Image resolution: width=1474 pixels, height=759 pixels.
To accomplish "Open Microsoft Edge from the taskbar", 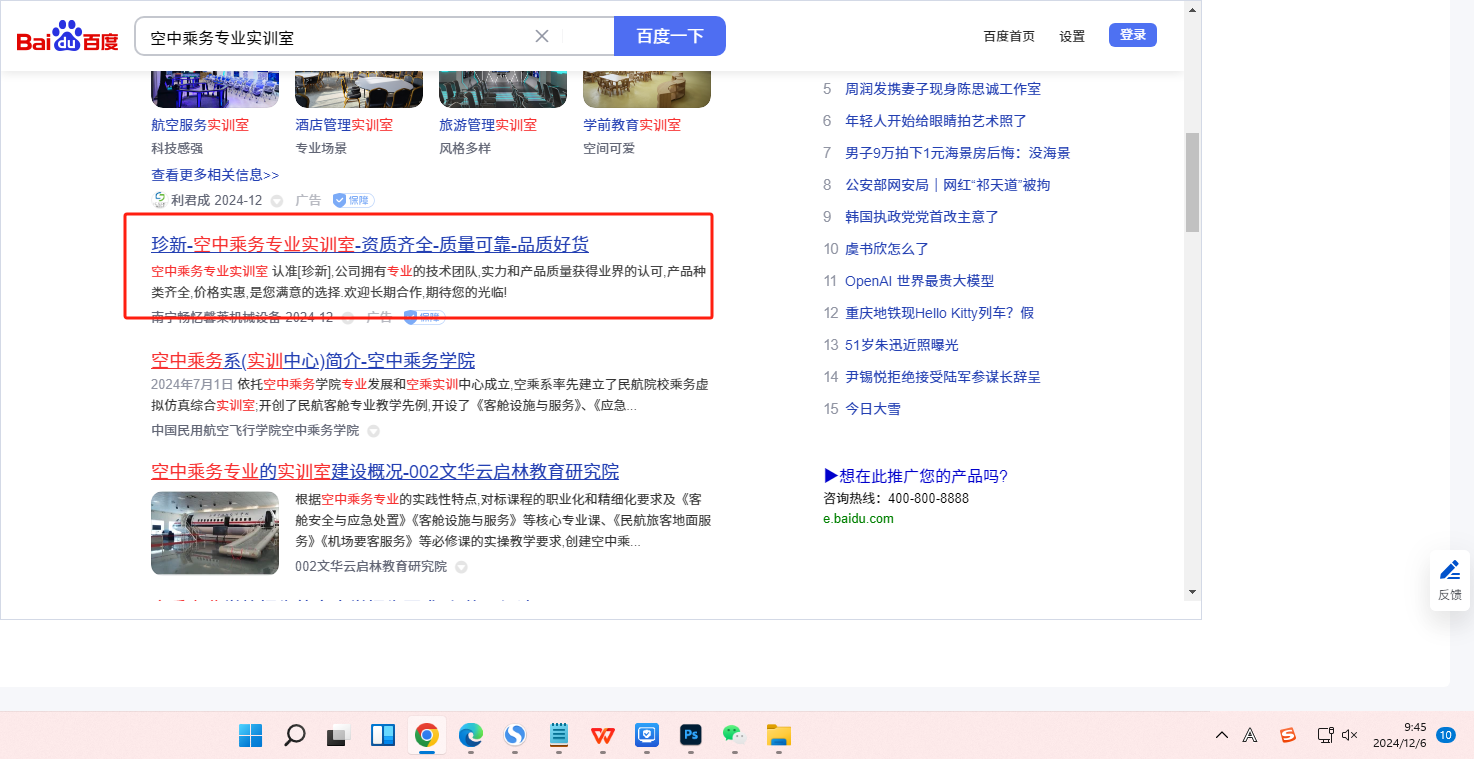I will pos(470,735).
